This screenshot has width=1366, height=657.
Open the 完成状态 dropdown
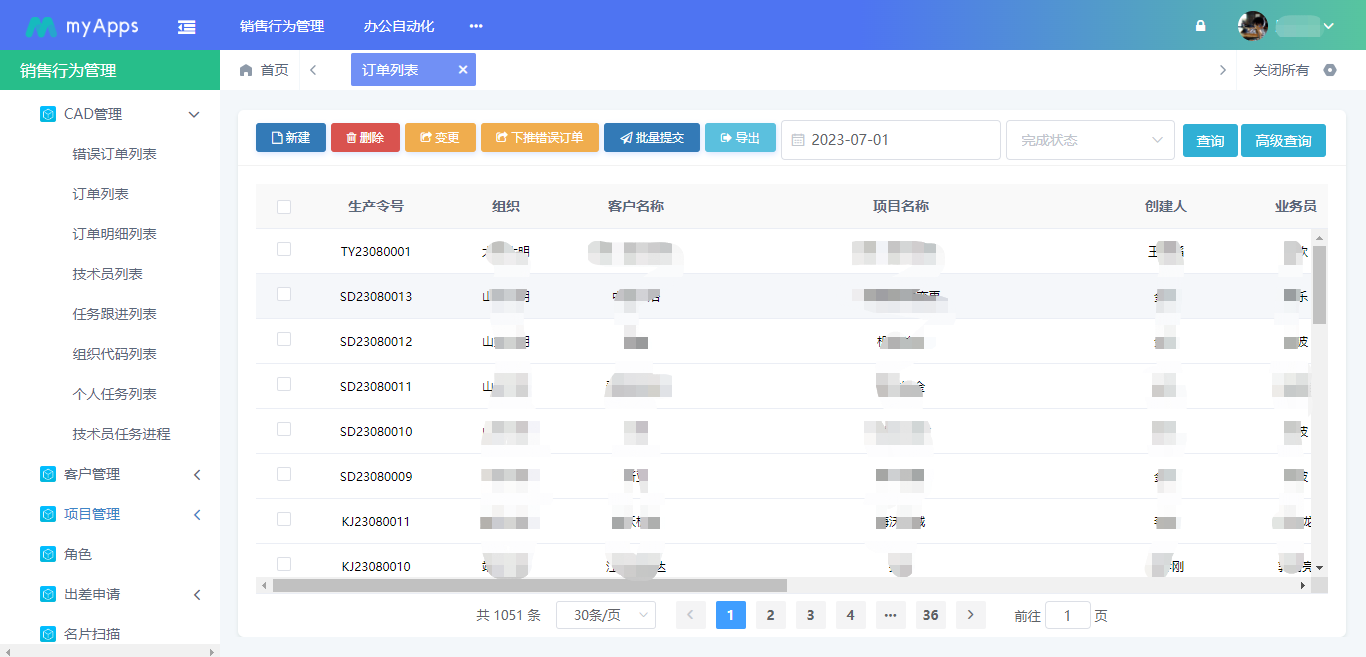[1089, 139]
